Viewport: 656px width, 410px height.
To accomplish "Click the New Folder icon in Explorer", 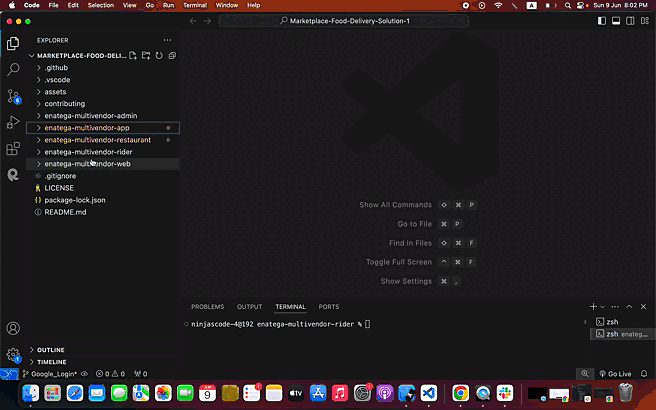I will 146,55.
